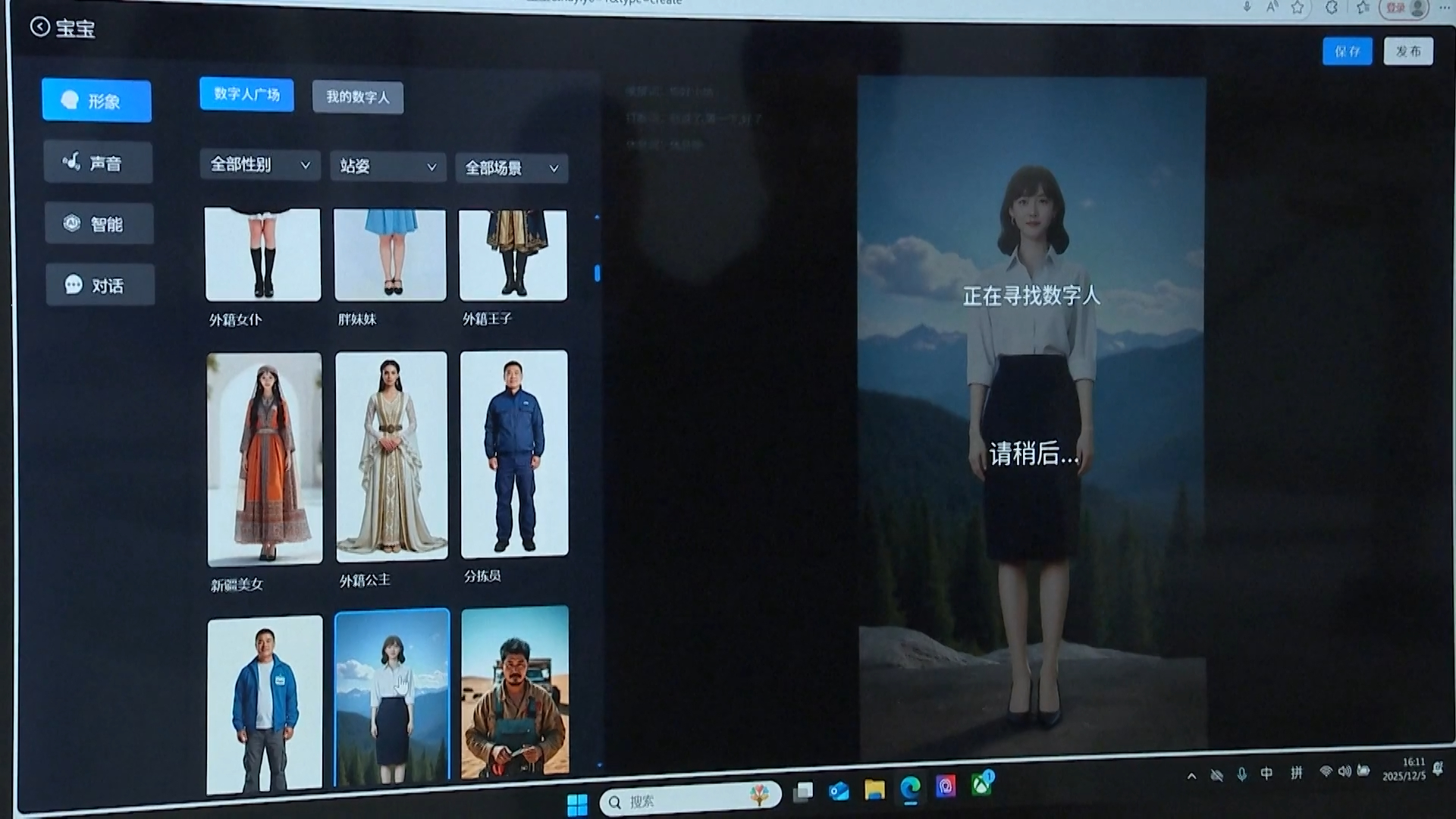Image resolution: width=1456 pixels, height=819 pixels.
Task: Click the Windows Start button
Action: (x=577, y=804)
